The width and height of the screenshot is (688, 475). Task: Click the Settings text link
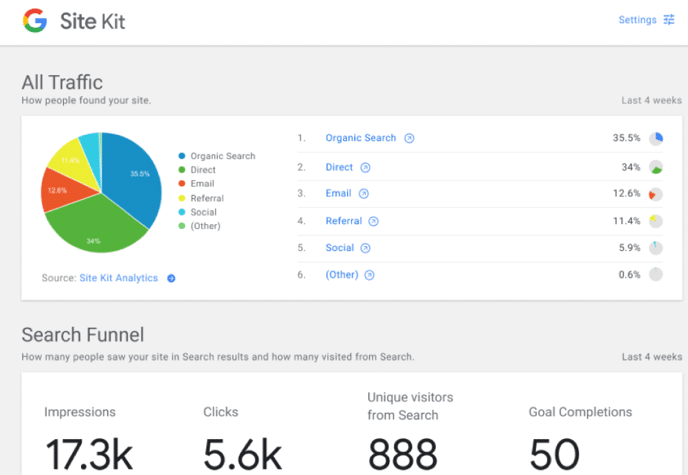tap(637, 20)
